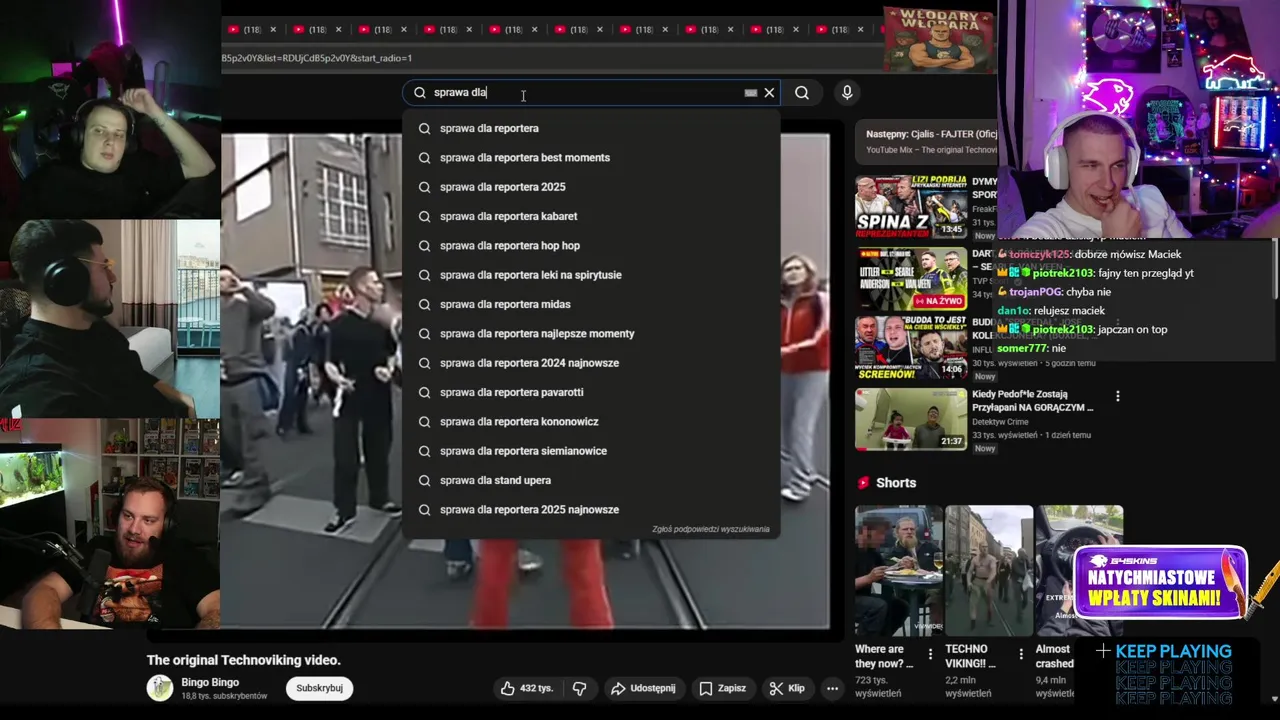Choose suggestion 'sprawa dla reportera siemianowice'

[x=591, y=451]
